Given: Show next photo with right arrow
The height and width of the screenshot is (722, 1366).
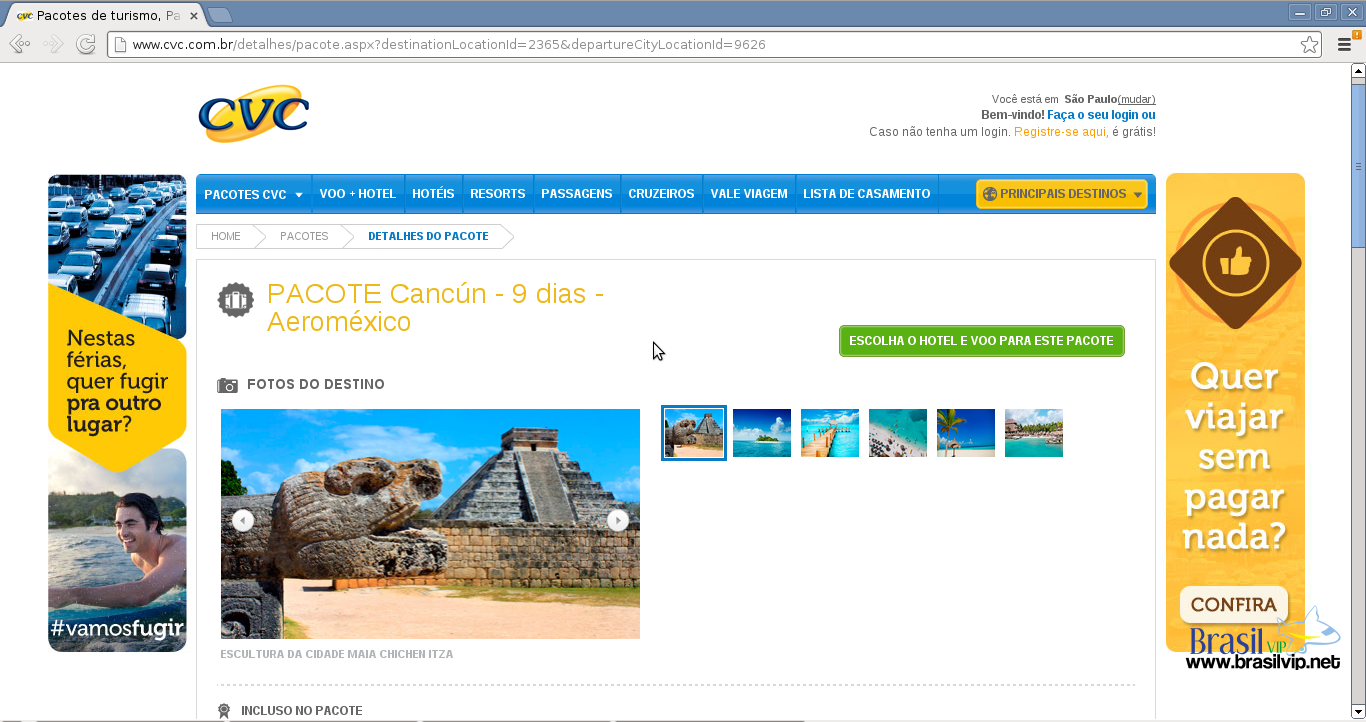Looking at the screenshot, I should tap(618, 520).
